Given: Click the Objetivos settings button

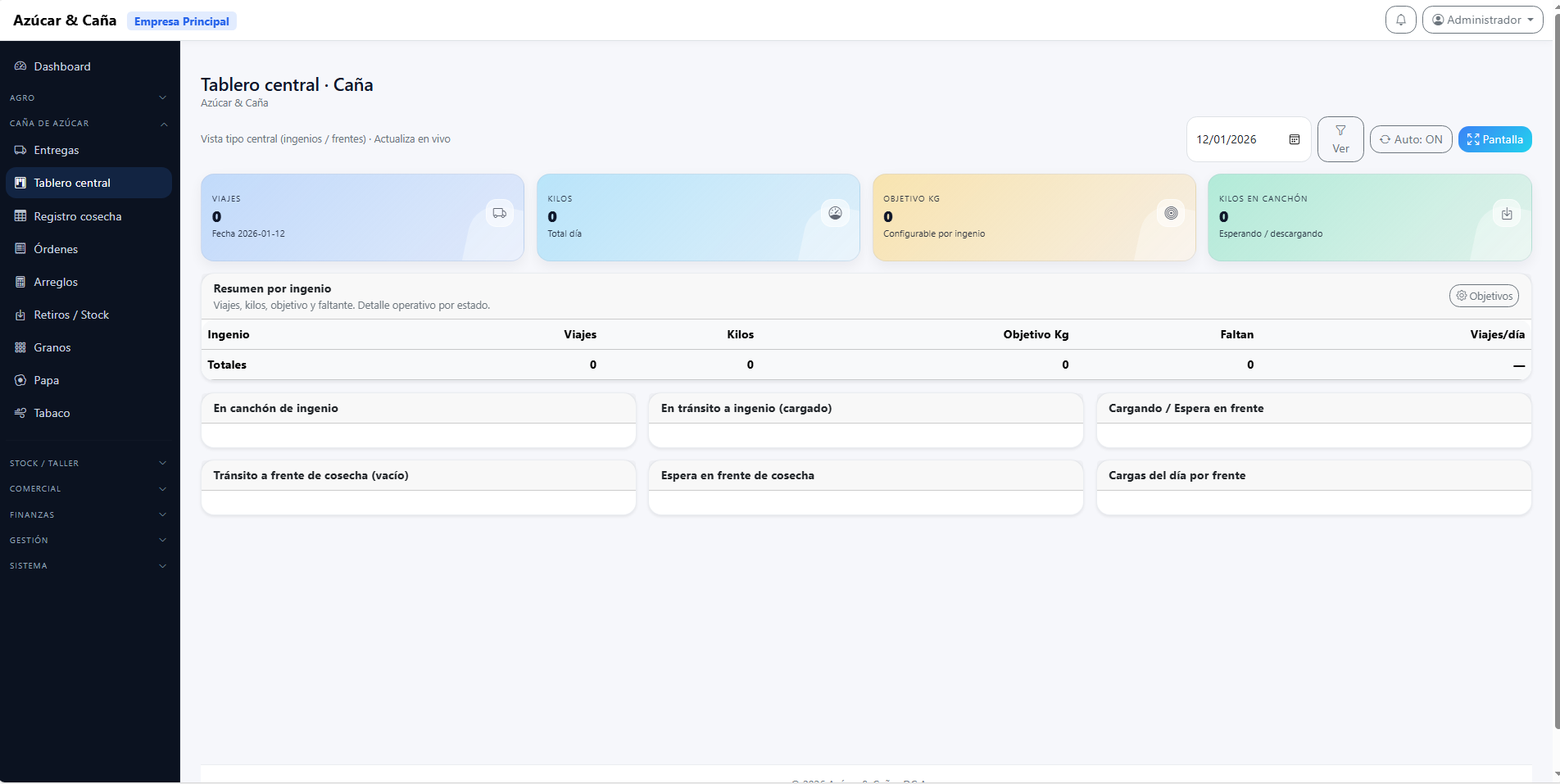Looking at the screenshot, I should (1483, 296).
